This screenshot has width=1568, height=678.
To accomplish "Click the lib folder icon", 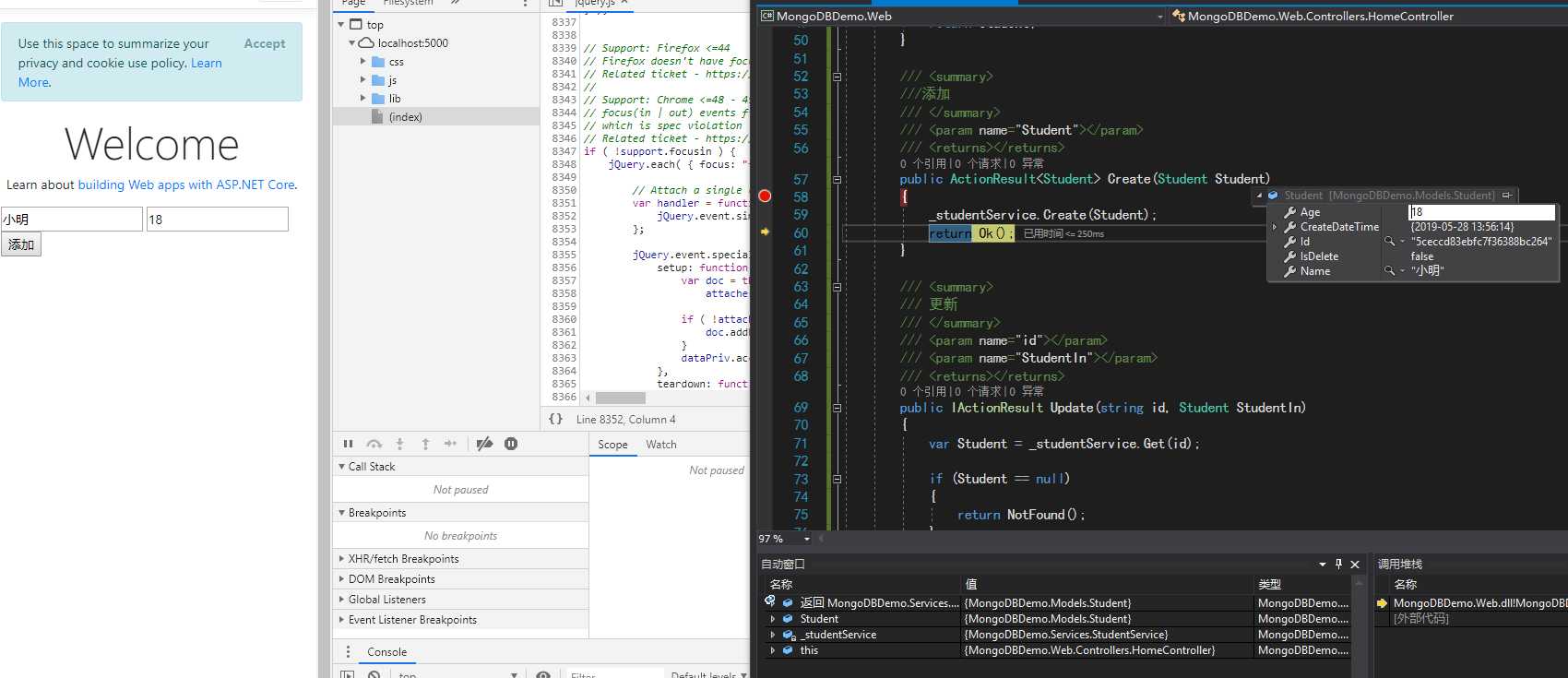I will [x=378, y=99].
